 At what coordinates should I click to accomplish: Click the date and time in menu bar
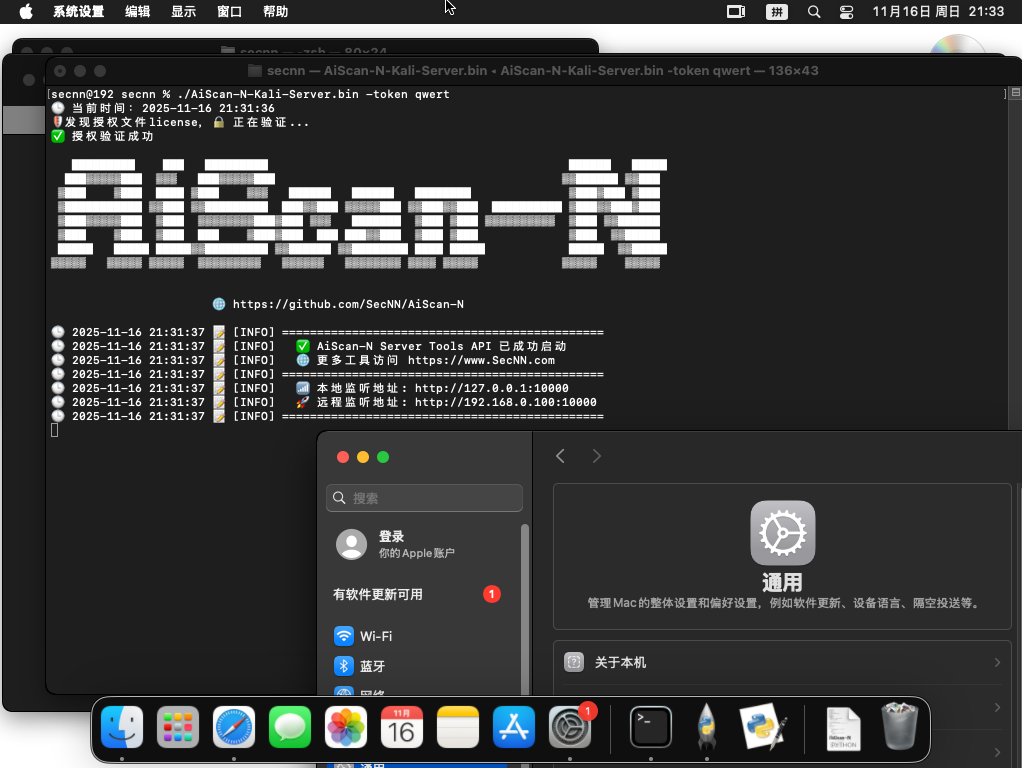(938, 12)
